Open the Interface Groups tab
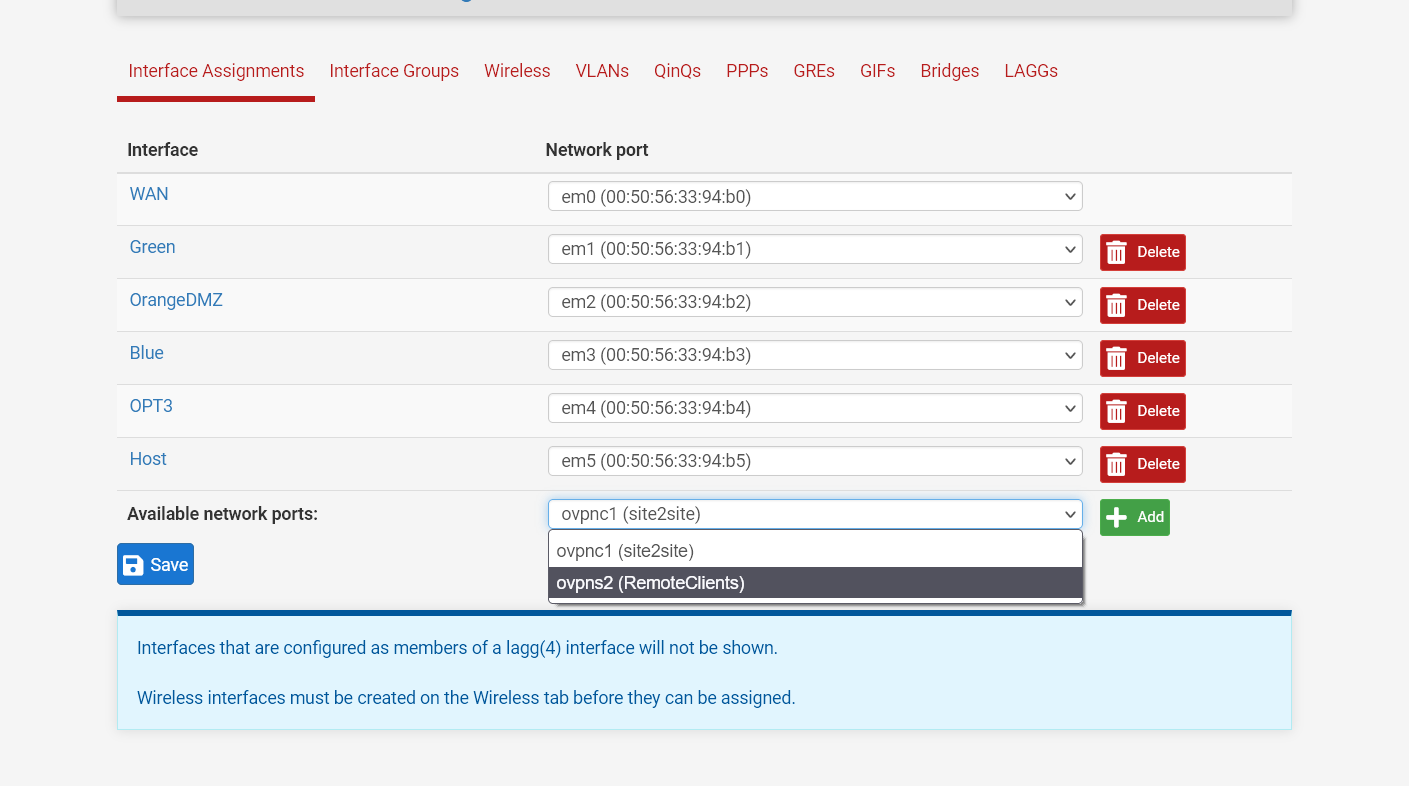Viewport: 1409px width, 786px height. [394, 71]
